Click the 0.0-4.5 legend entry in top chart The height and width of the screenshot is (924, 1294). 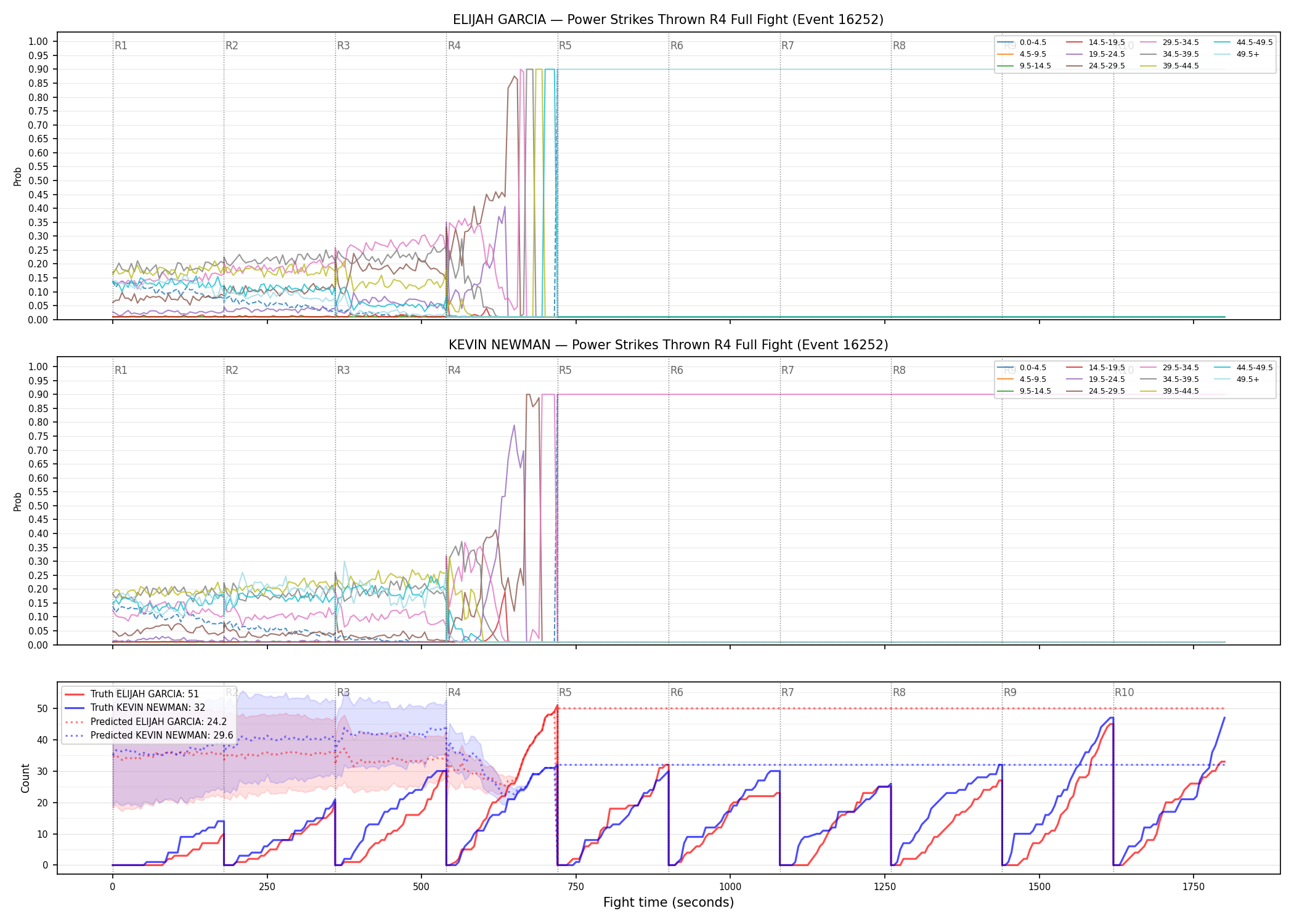[x=1022, y=43]
